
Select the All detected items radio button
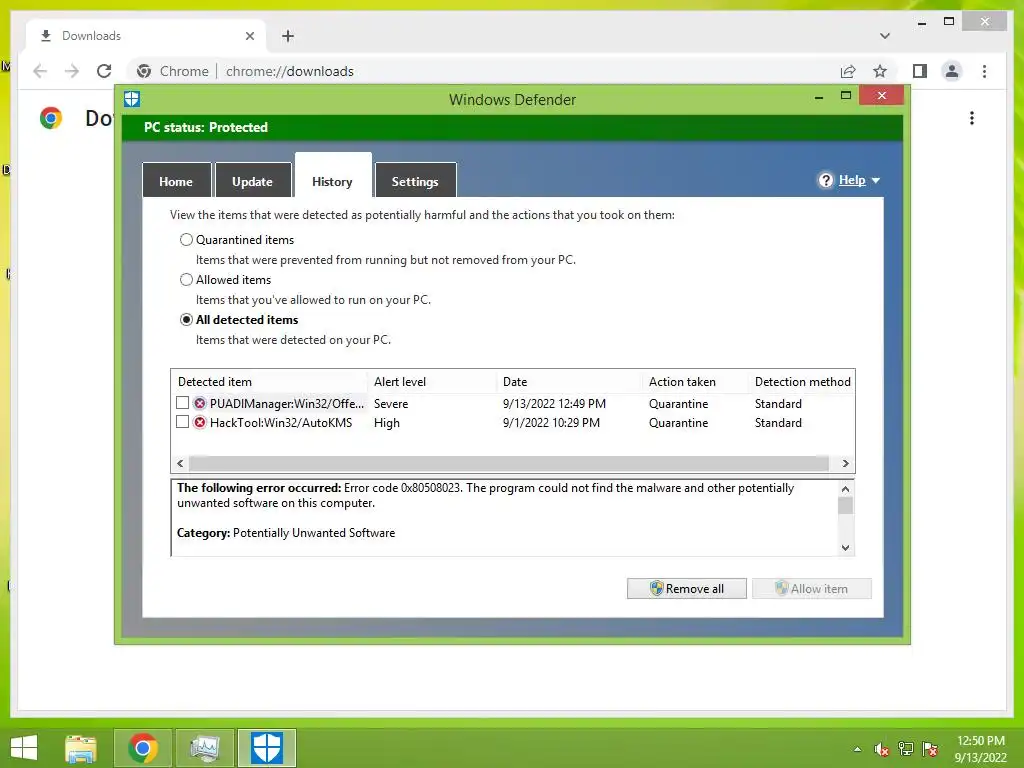click(186, 319)
